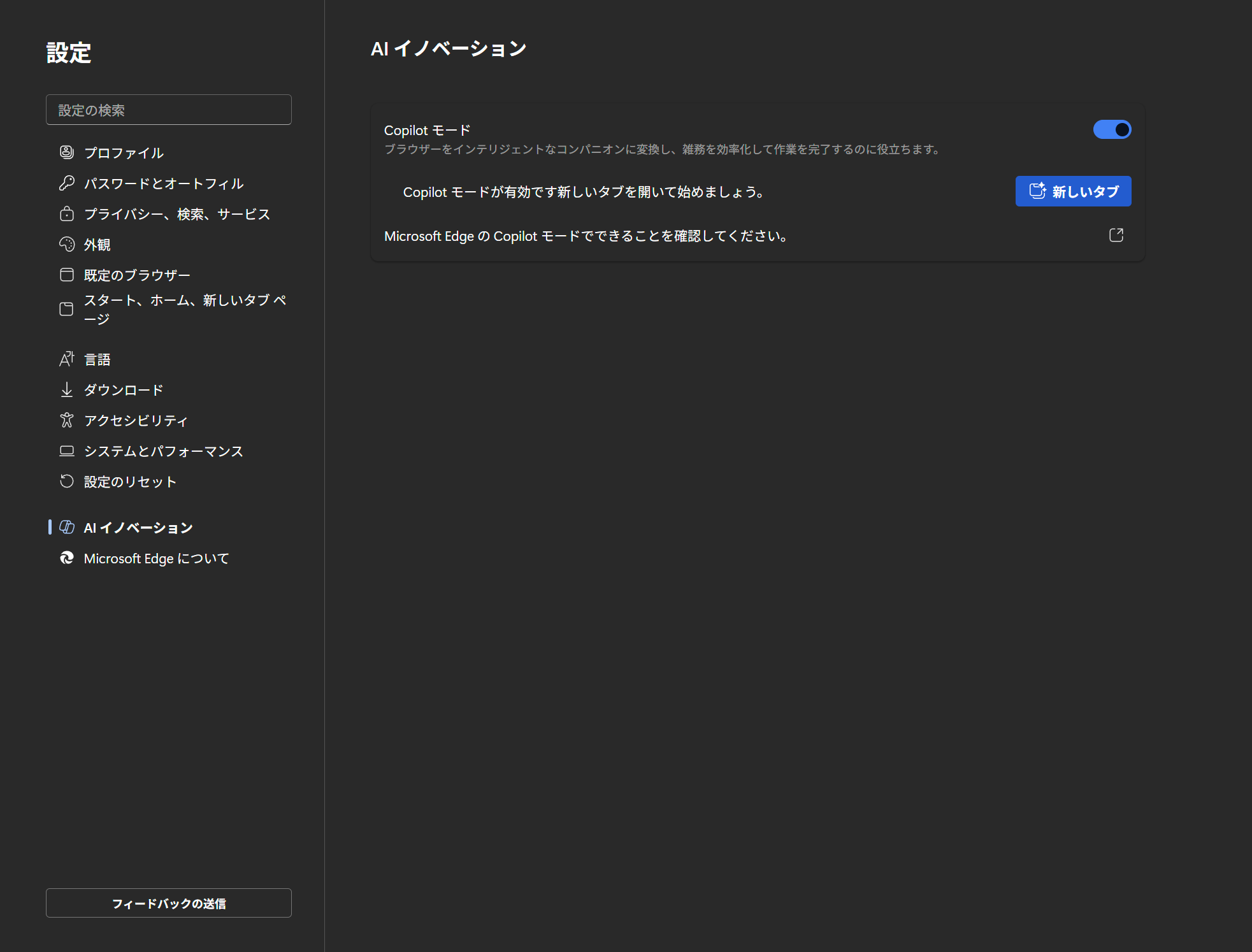Viewport: 1252px width, 952px height.
Task: Open 既定のブラウザー settings
Action: (169, 275)
